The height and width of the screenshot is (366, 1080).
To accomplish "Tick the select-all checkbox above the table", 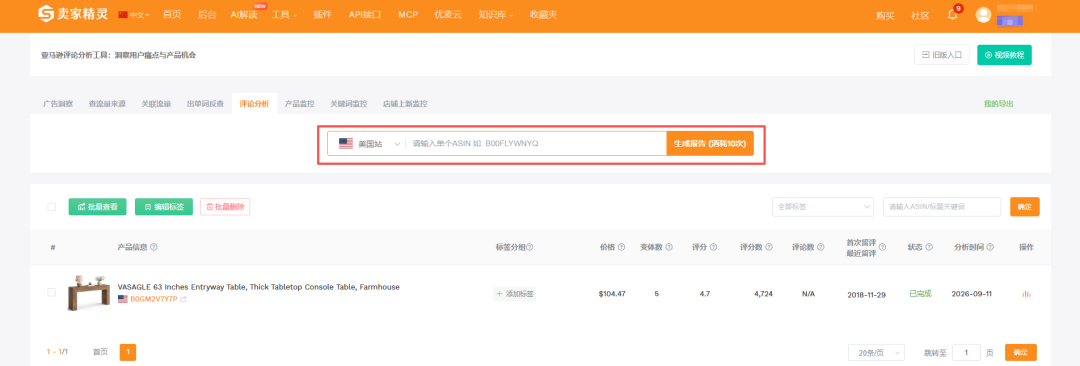I will 52,207.
